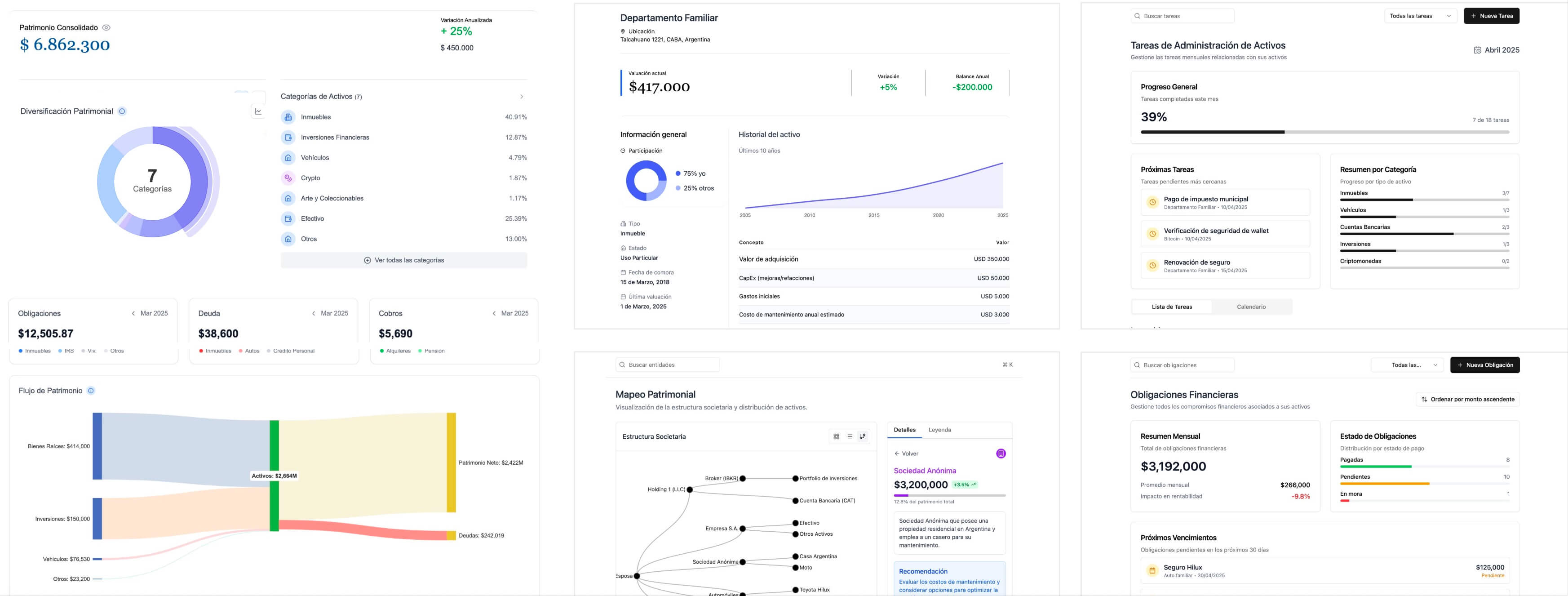Click Ver todas las categorías button
Viewport: 1568px width, 596px height.
tap(403, 261)
